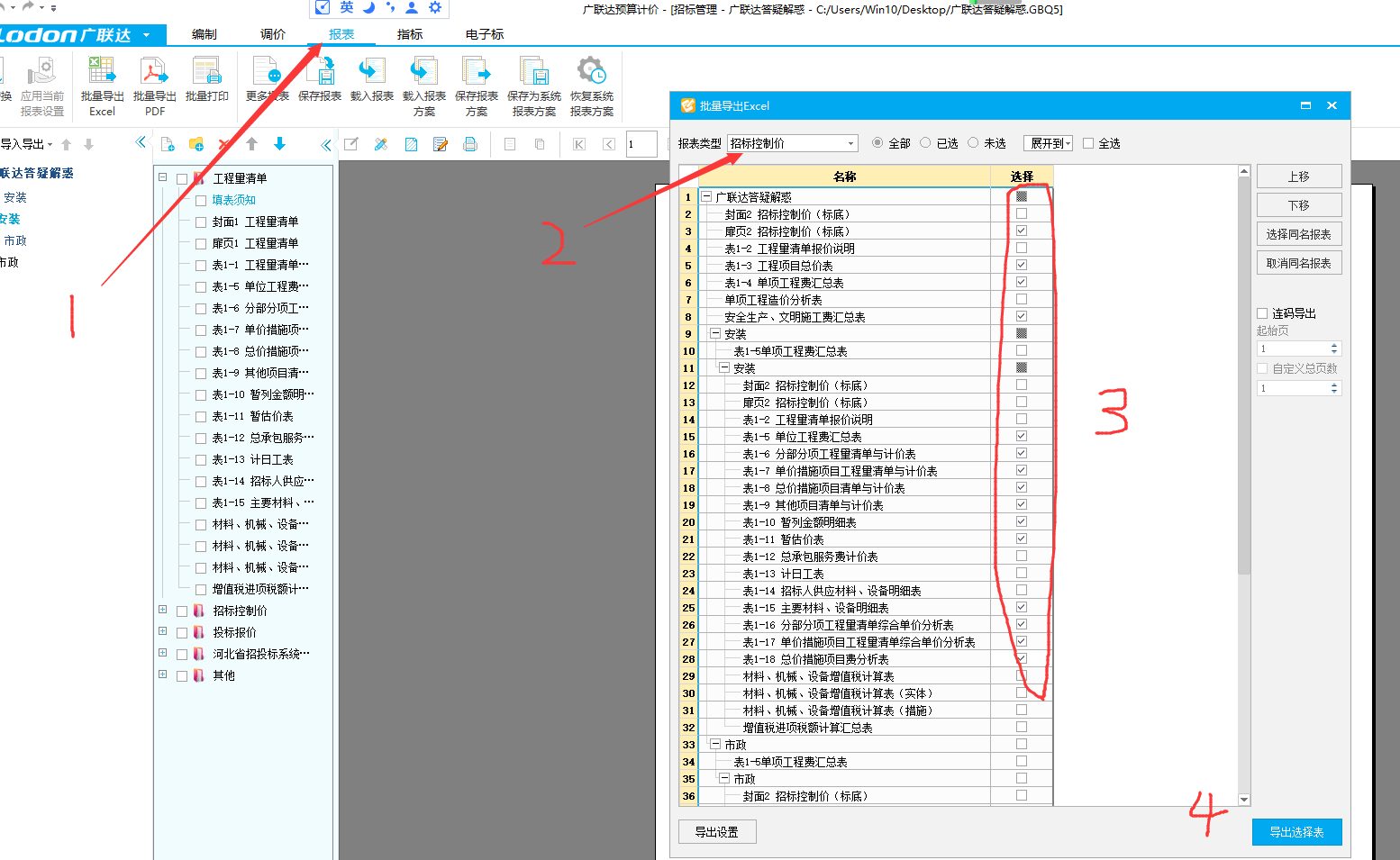Click the edit report design icon
Viewport: 1400px width, 860px height.
pos(351,144)
